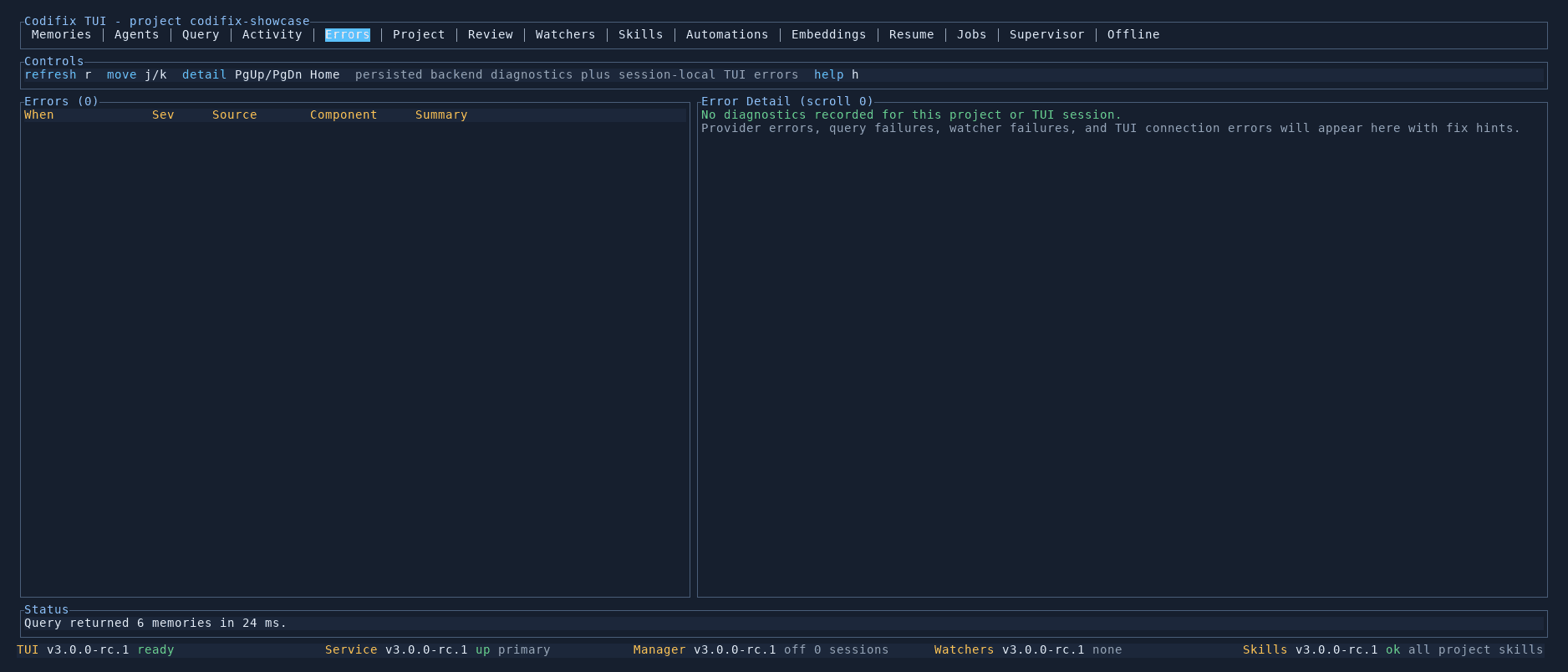1568x672 pixels.
Task: Click the highlighted Errors tab
Action: pos(348,34)
